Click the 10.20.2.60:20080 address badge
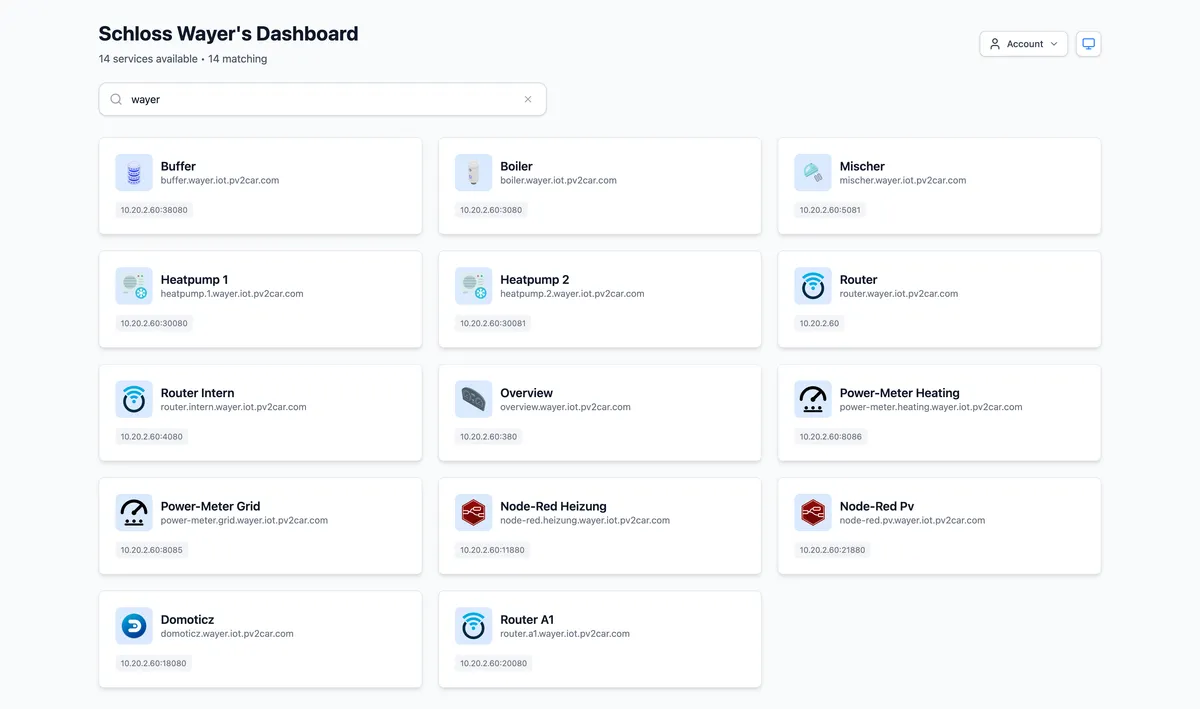This screenshot has width=1200, height=709. click(x=493, y=662)
